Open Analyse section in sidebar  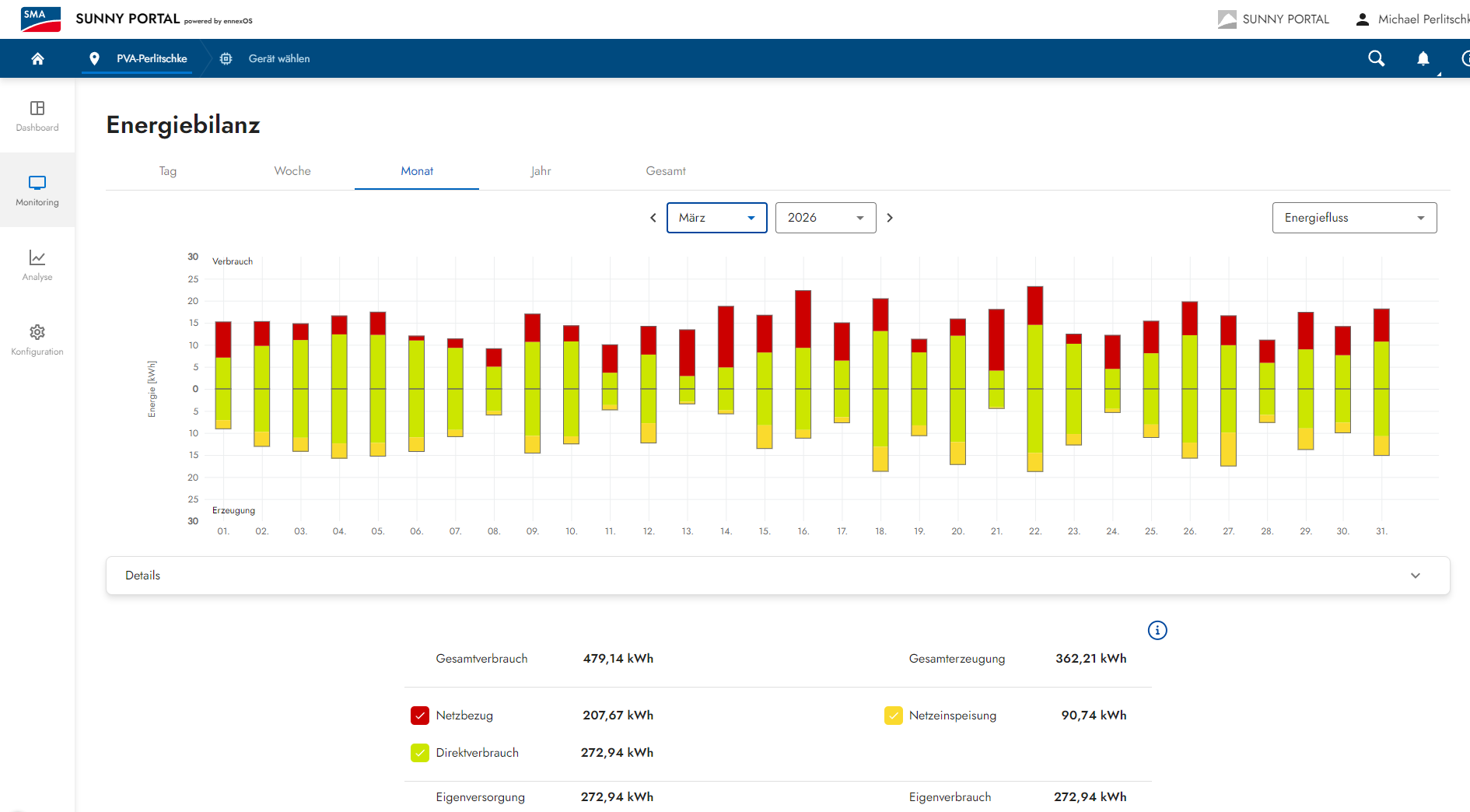point(37,265)
